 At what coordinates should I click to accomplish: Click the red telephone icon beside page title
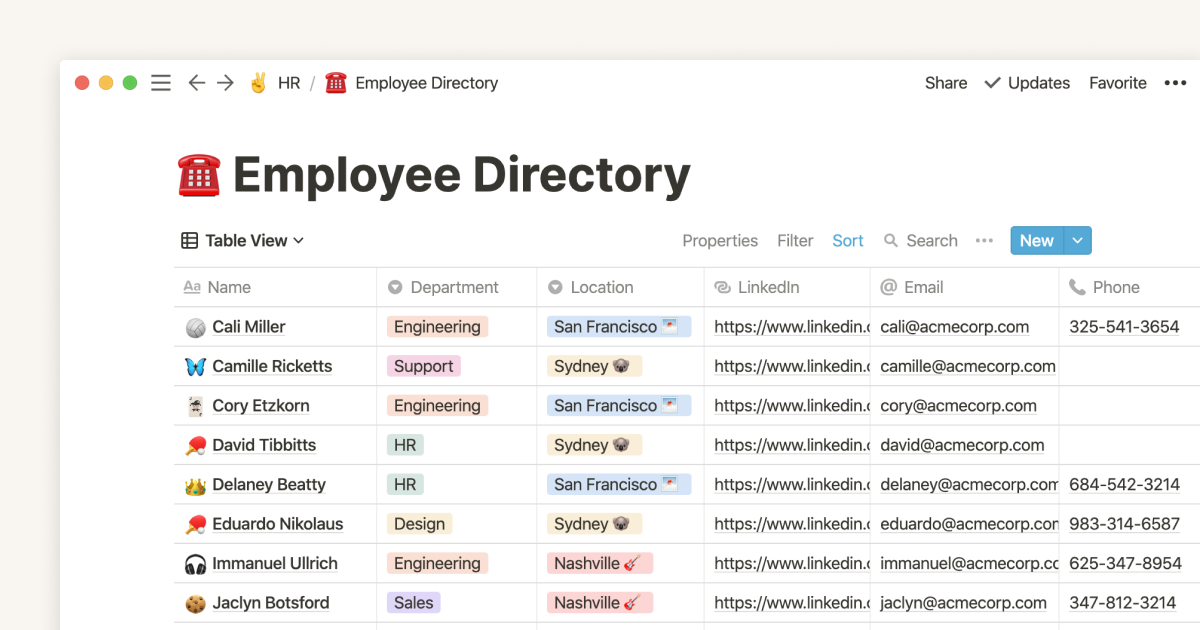(x=199, y=176)
